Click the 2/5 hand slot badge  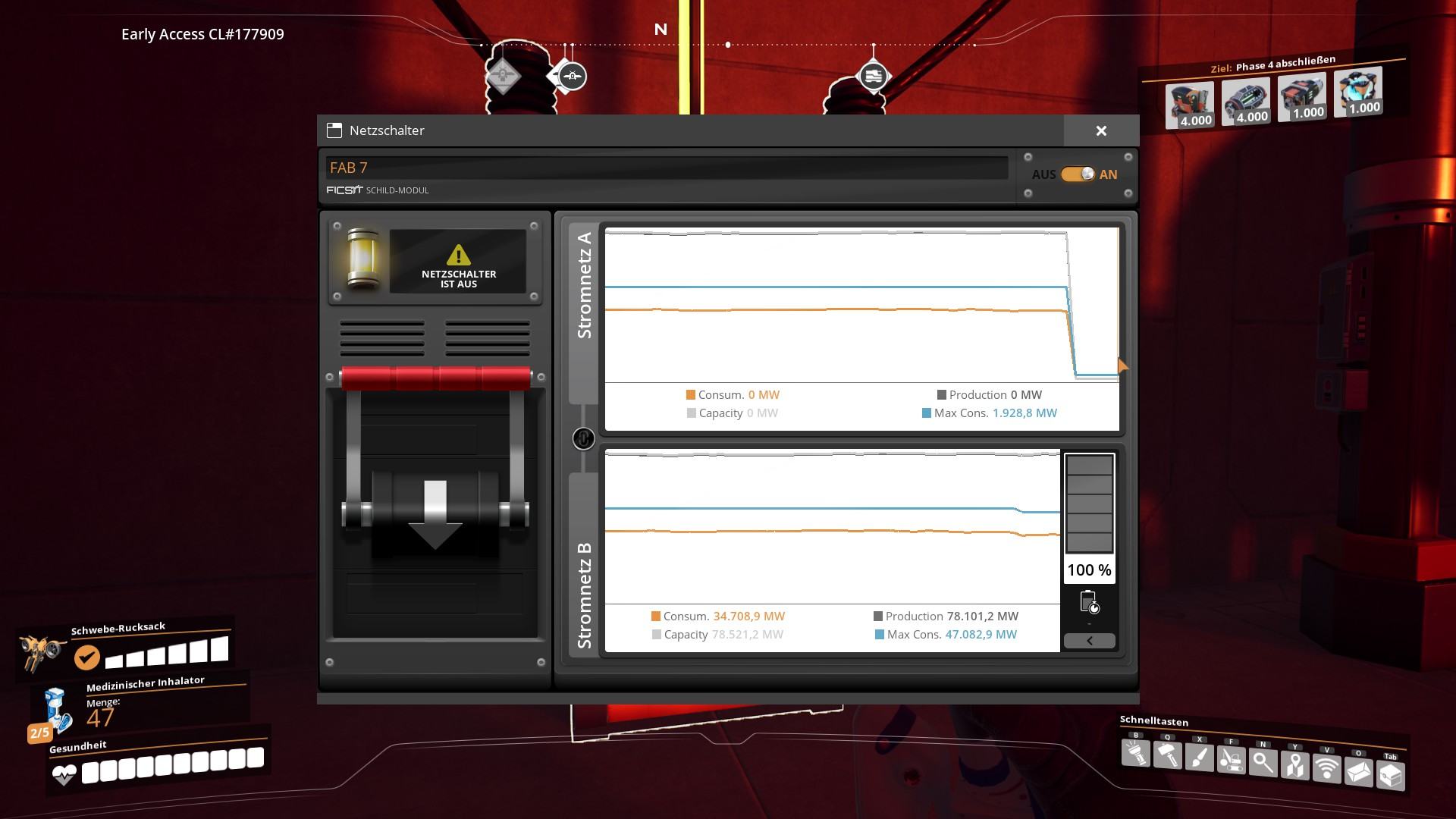[39, 733]
